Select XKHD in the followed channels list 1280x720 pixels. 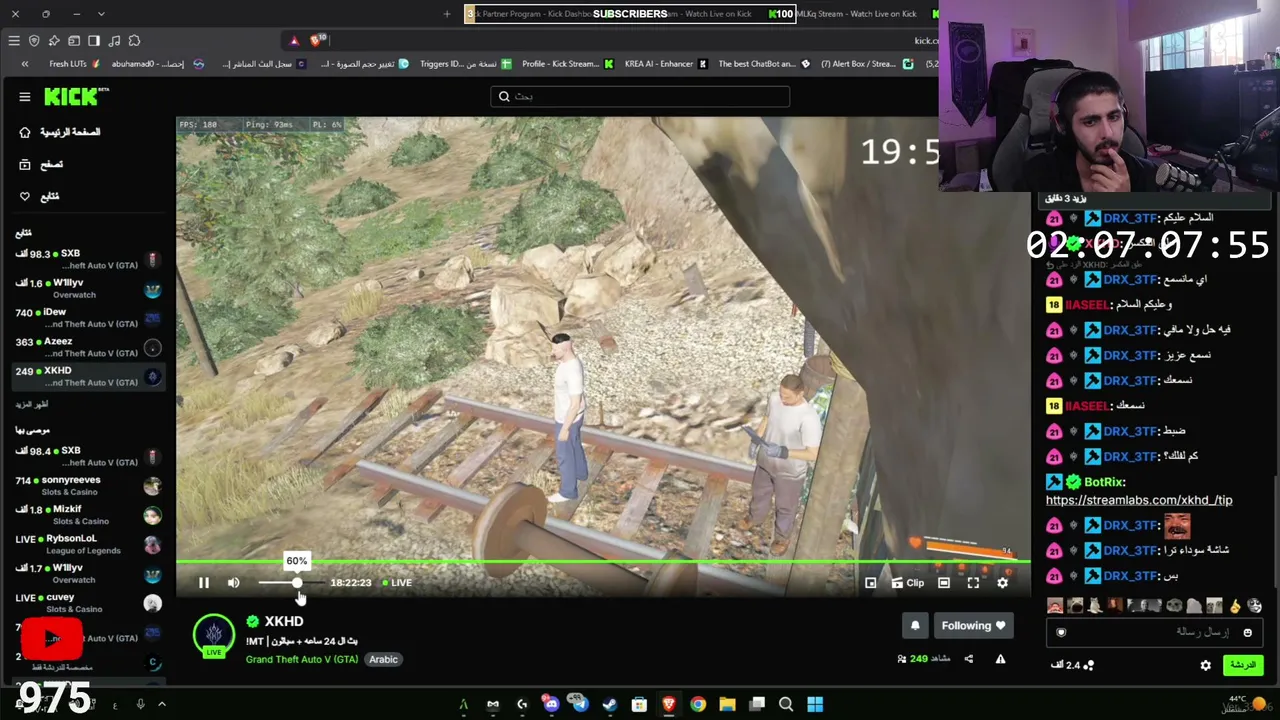[88, 376]
